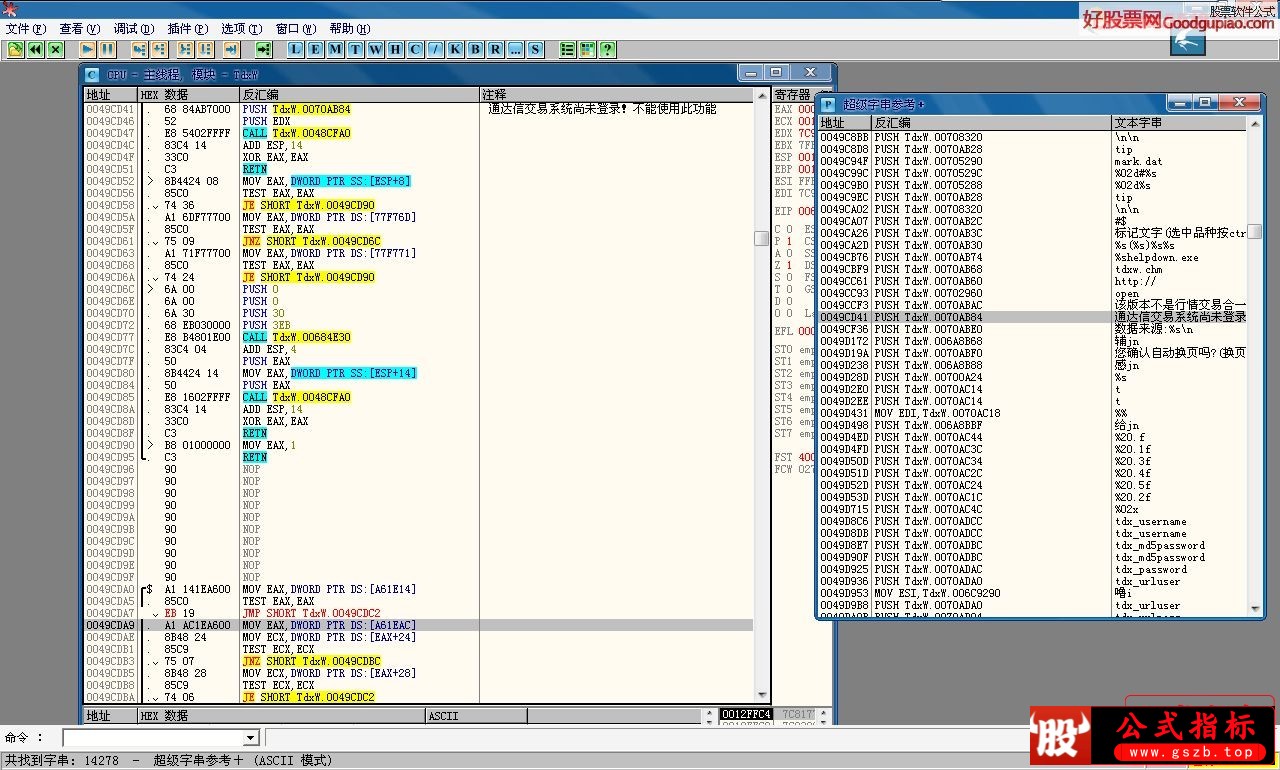Click the Trace over toolbar icon
Image resolution: width=1280 pixels, height=770 pixels.
205,49
